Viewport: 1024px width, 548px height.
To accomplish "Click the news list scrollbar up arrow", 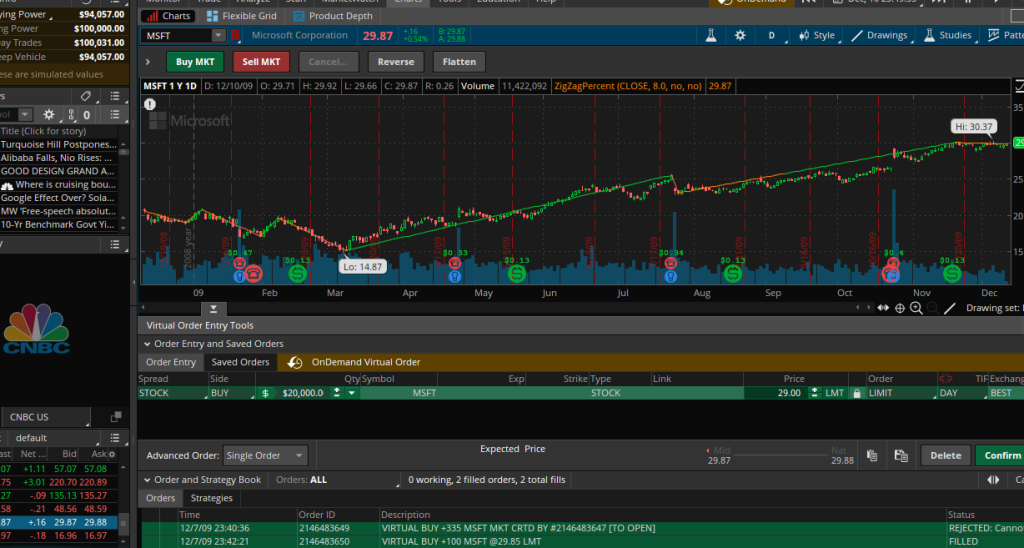I will point(123,145).
